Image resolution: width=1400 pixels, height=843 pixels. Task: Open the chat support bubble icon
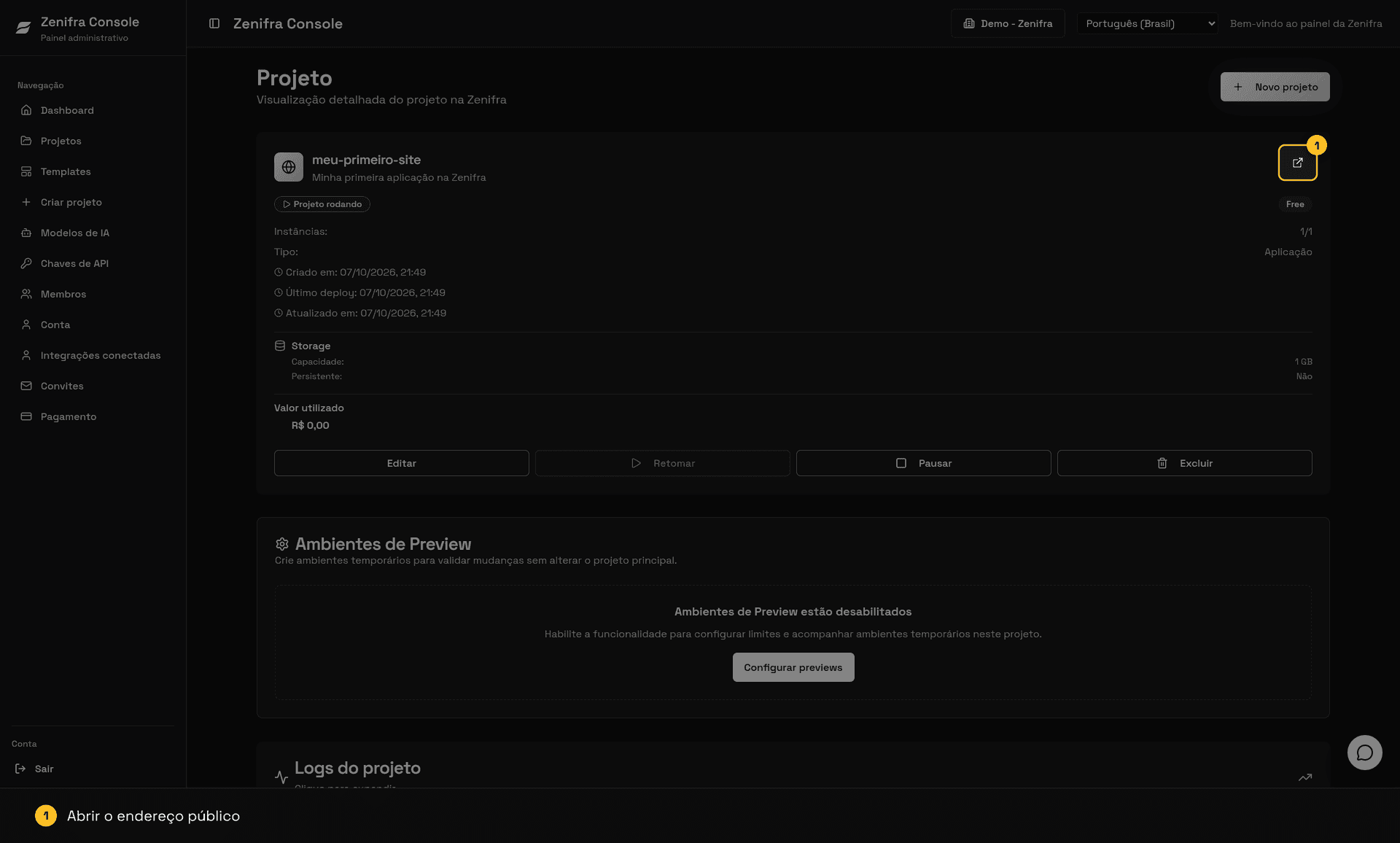(x=1364, y=753)
